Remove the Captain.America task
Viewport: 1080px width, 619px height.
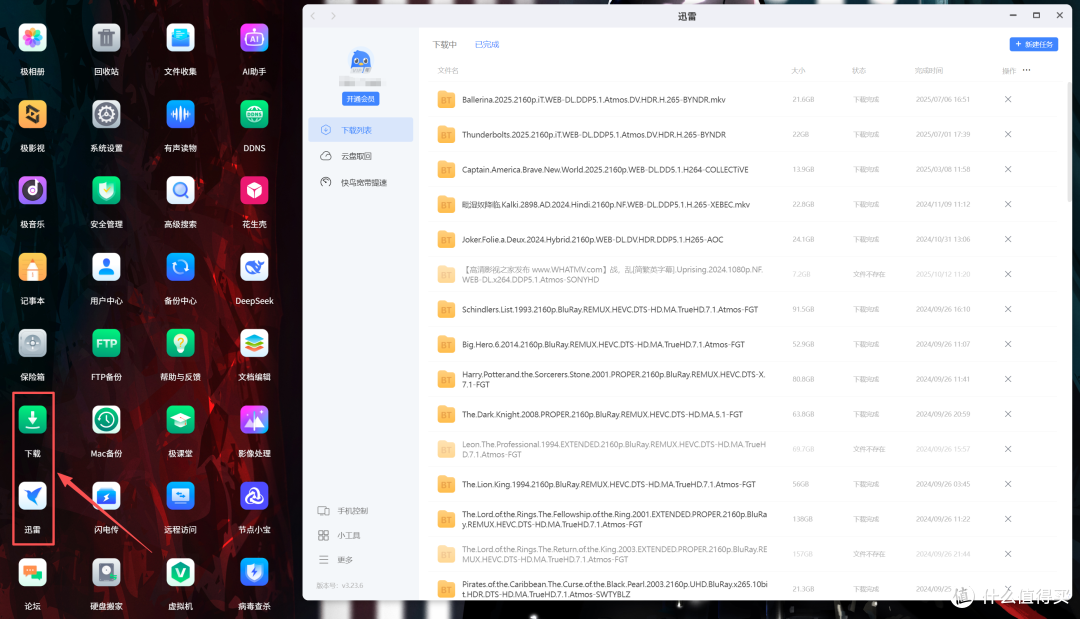tap(1008, 169)
